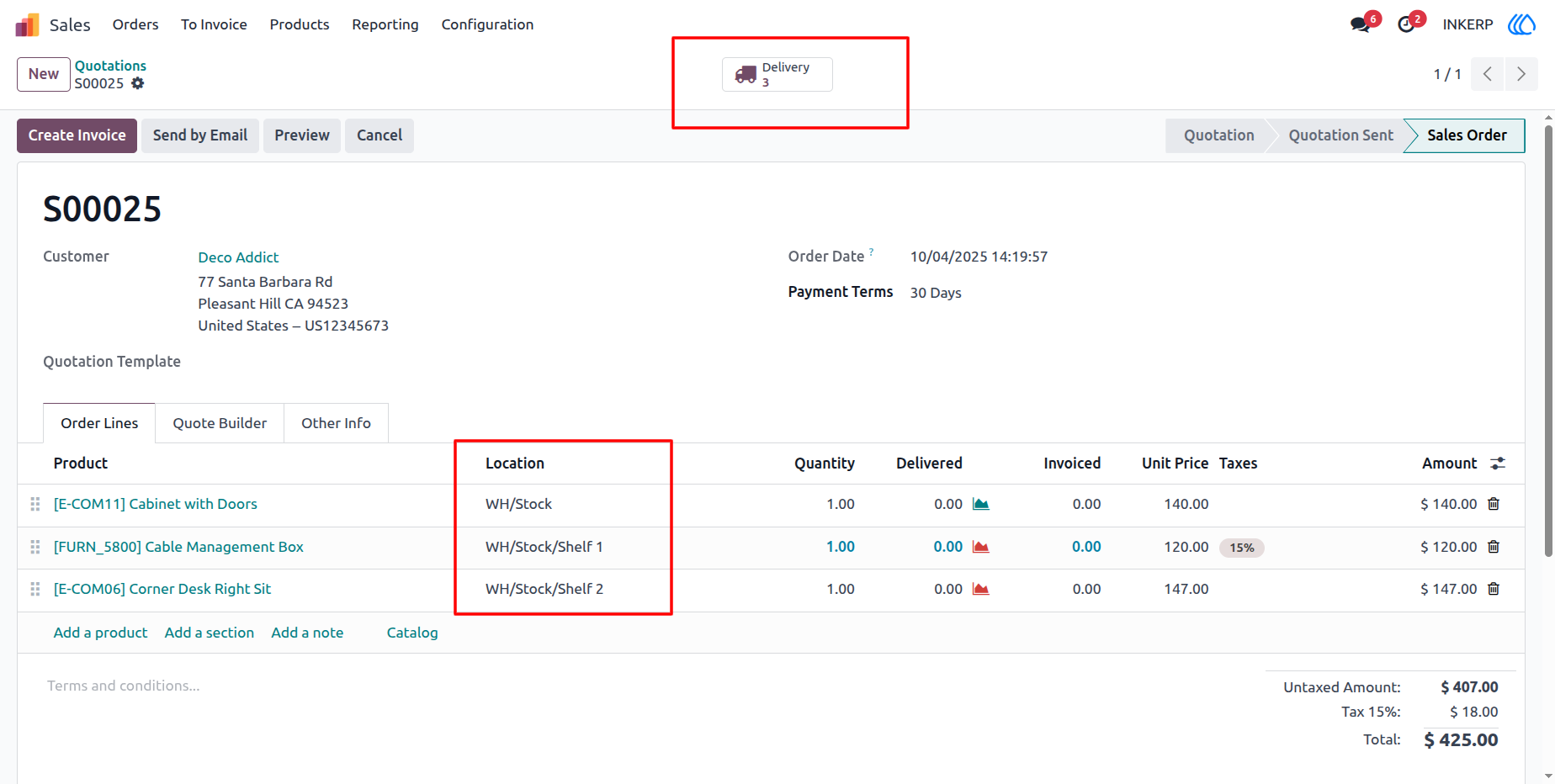This screenshot has width=1555, height=784.
Task: Open the Reporting menu
Action: [x=385, y=24]
